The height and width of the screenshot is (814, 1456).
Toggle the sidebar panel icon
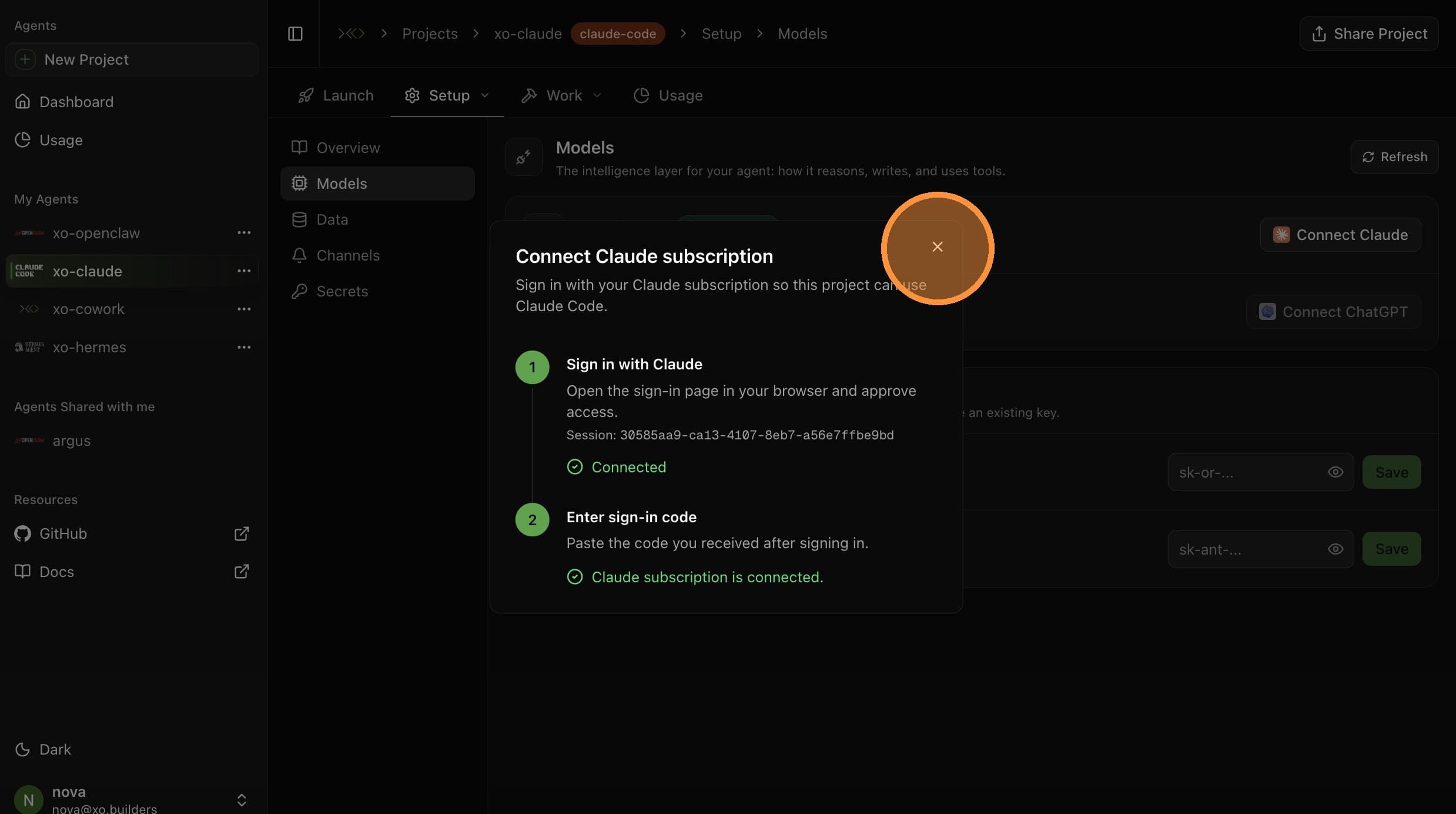[295, 34]
